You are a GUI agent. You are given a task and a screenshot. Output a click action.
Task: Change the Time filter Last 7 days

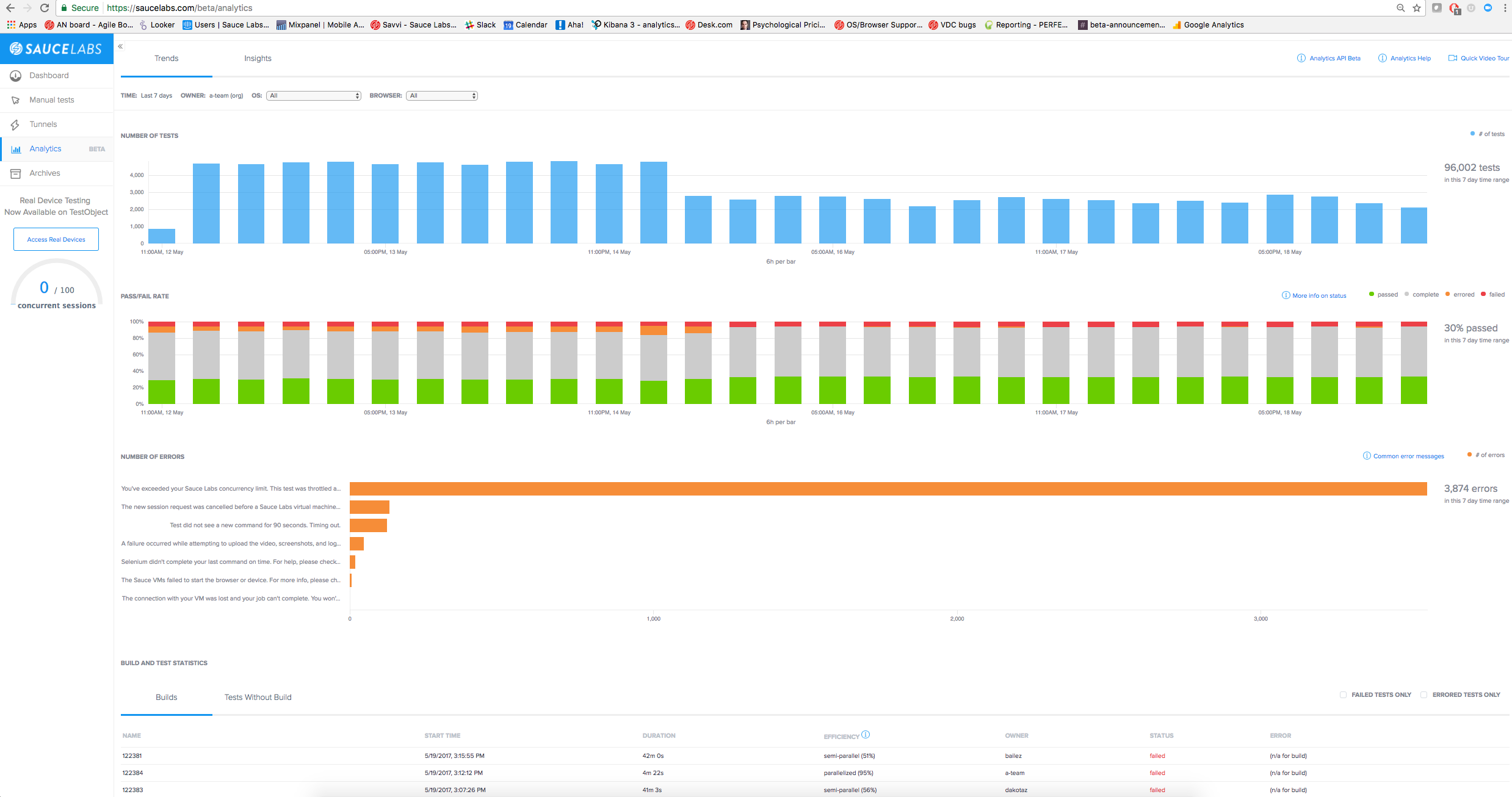coord(157,96)
